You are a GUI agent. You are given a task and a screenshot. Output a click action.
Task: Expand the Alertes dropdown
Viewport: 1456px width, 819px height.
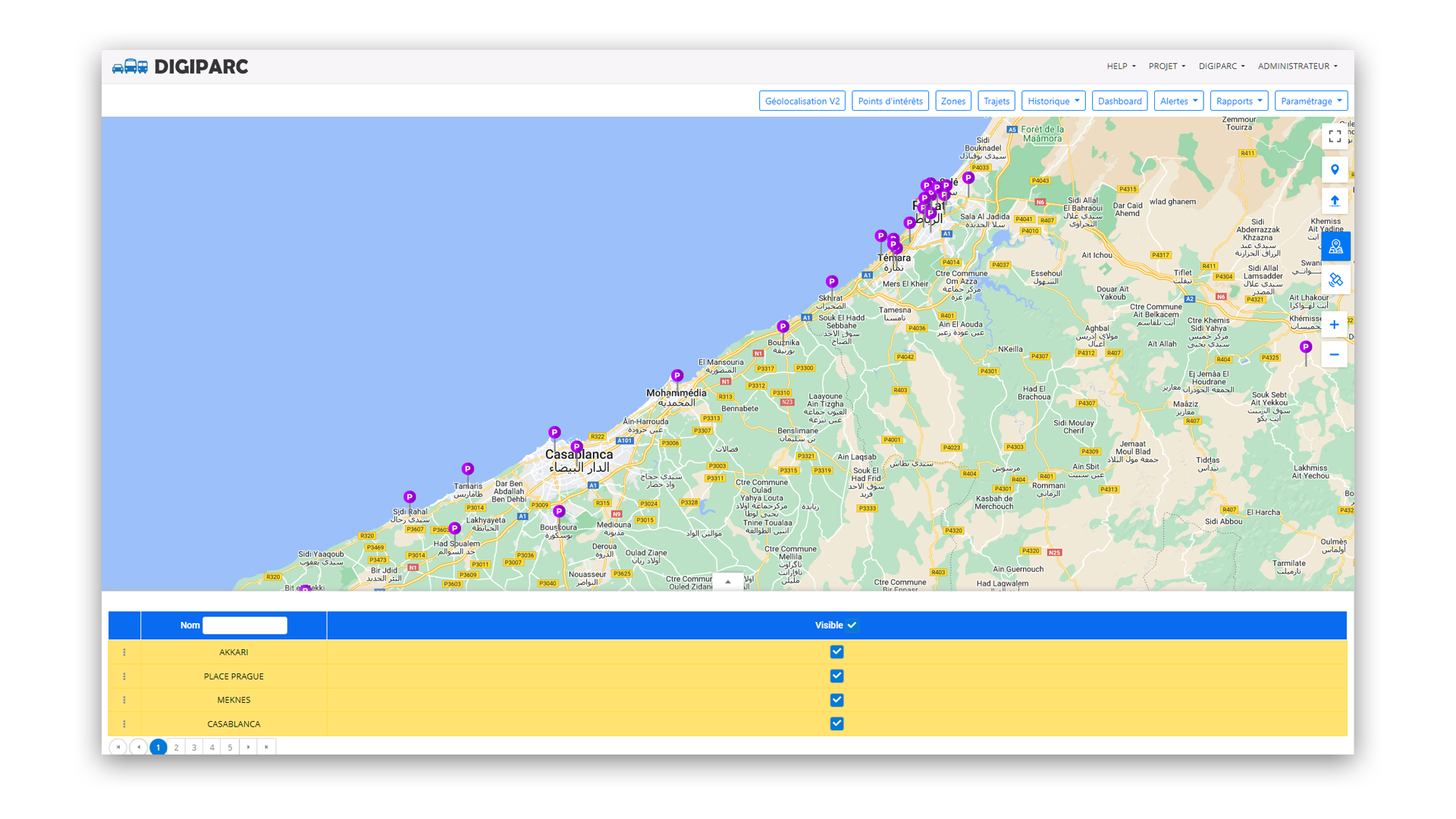[x=1178, y=101]
